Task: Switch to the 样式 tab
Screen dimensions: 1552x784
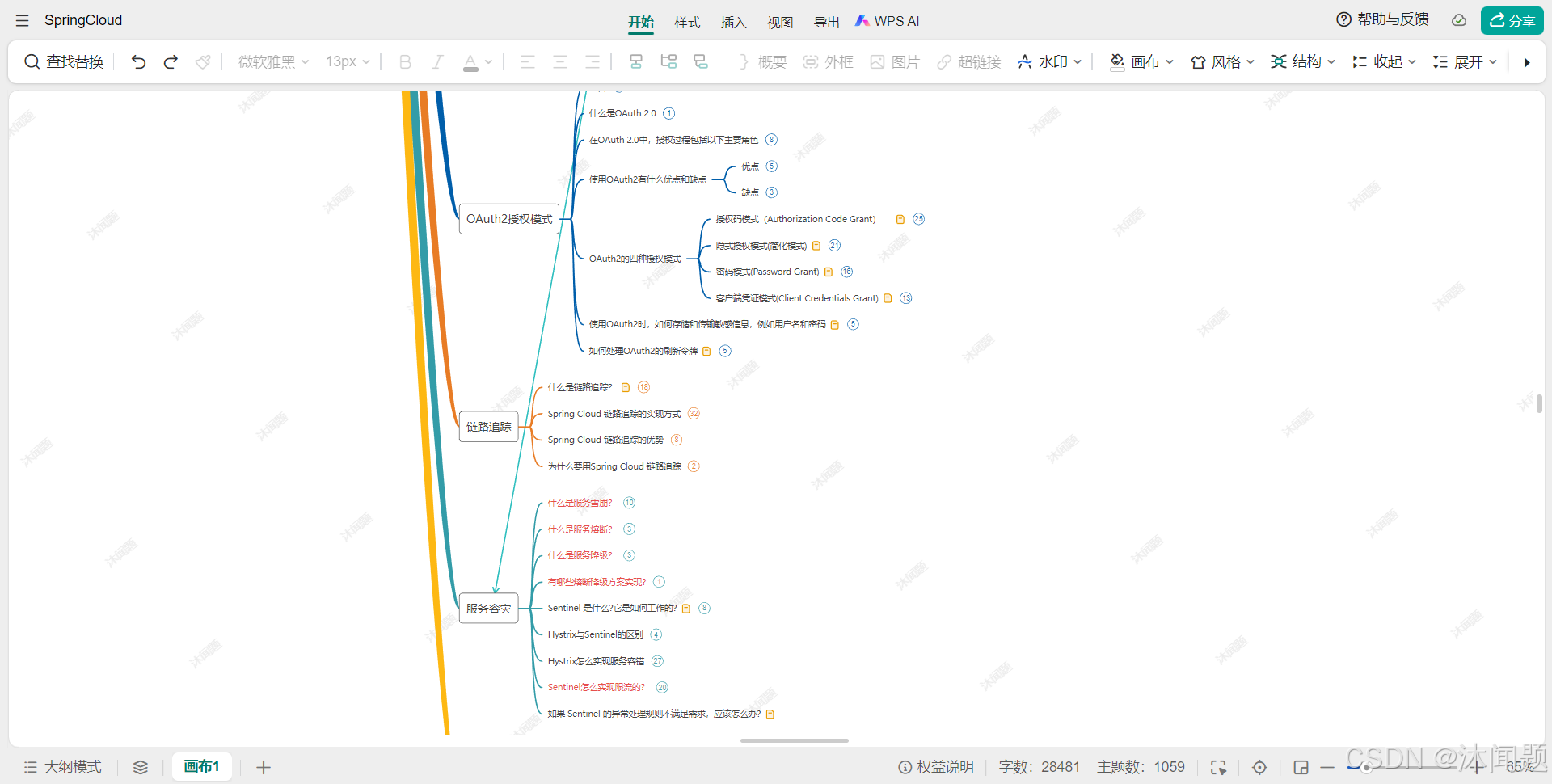Action: click(x=687, y=22)
